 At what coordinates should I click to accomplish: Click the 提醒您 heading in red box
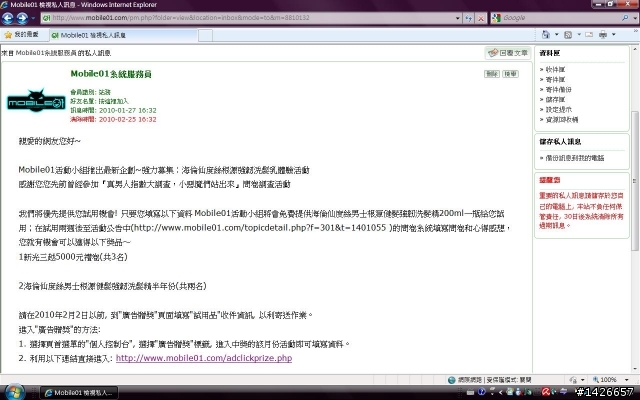tap(550, 180)
